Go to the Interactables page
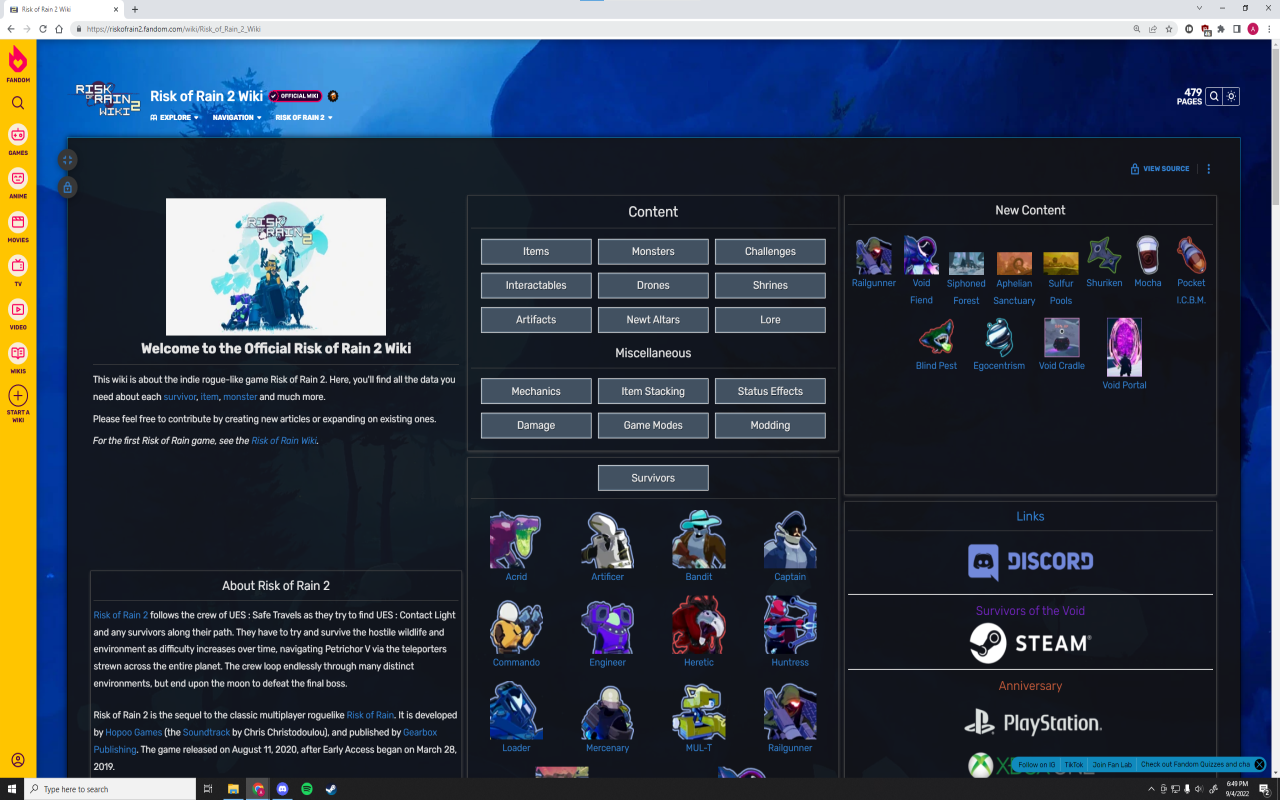Screen dimensions: 1280x800 536,285
